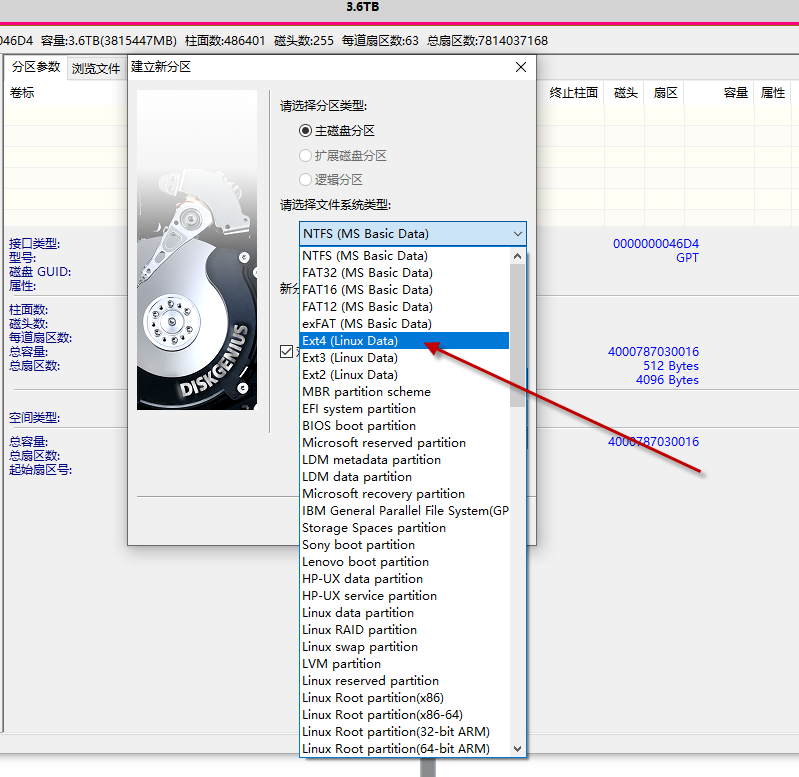This screenshot has height=777, width=799.
Task: Pick Linux RAID partition entry
Action: [405, 629]
